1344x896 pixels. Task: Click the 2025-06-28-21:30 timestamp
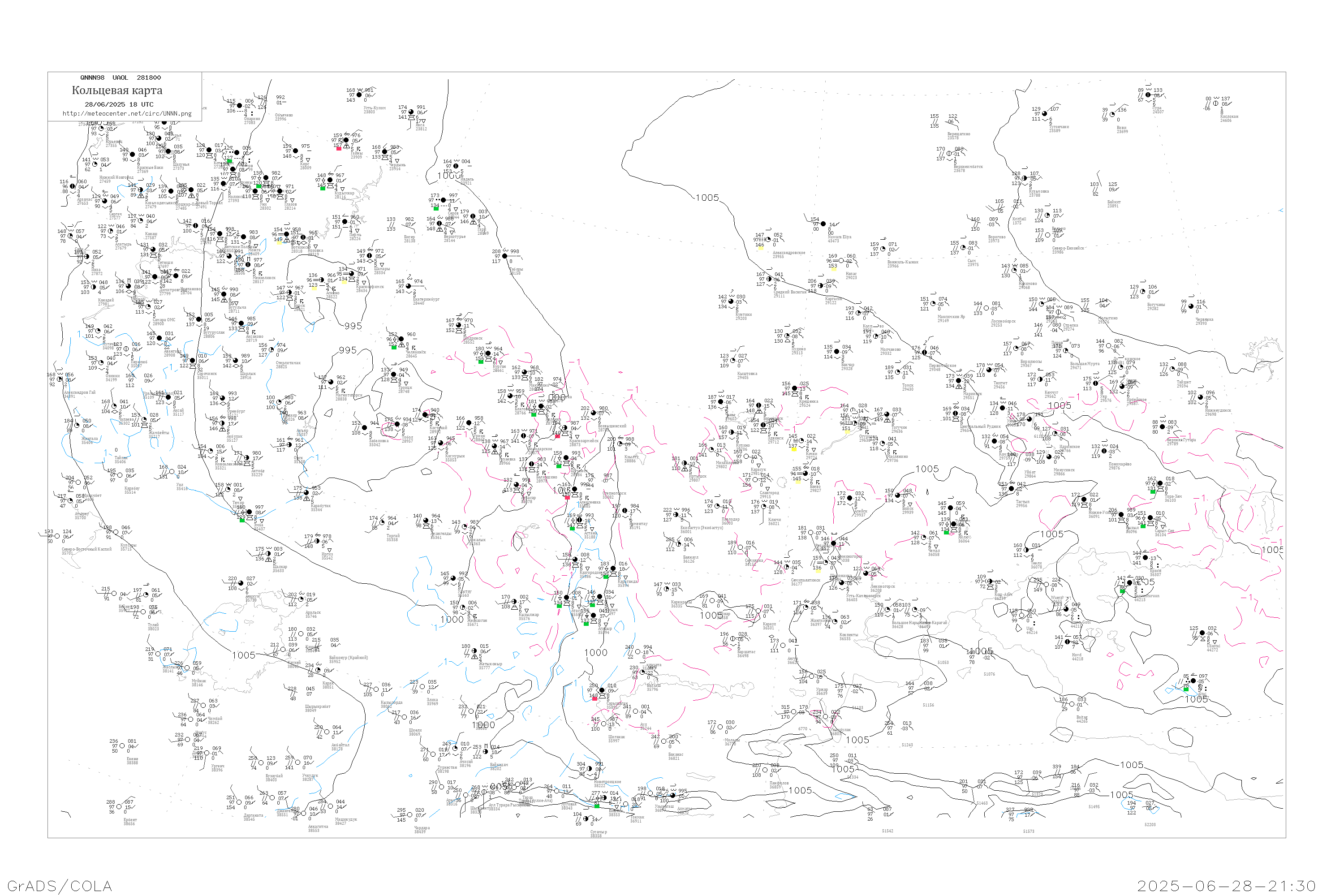point(1226,886)
